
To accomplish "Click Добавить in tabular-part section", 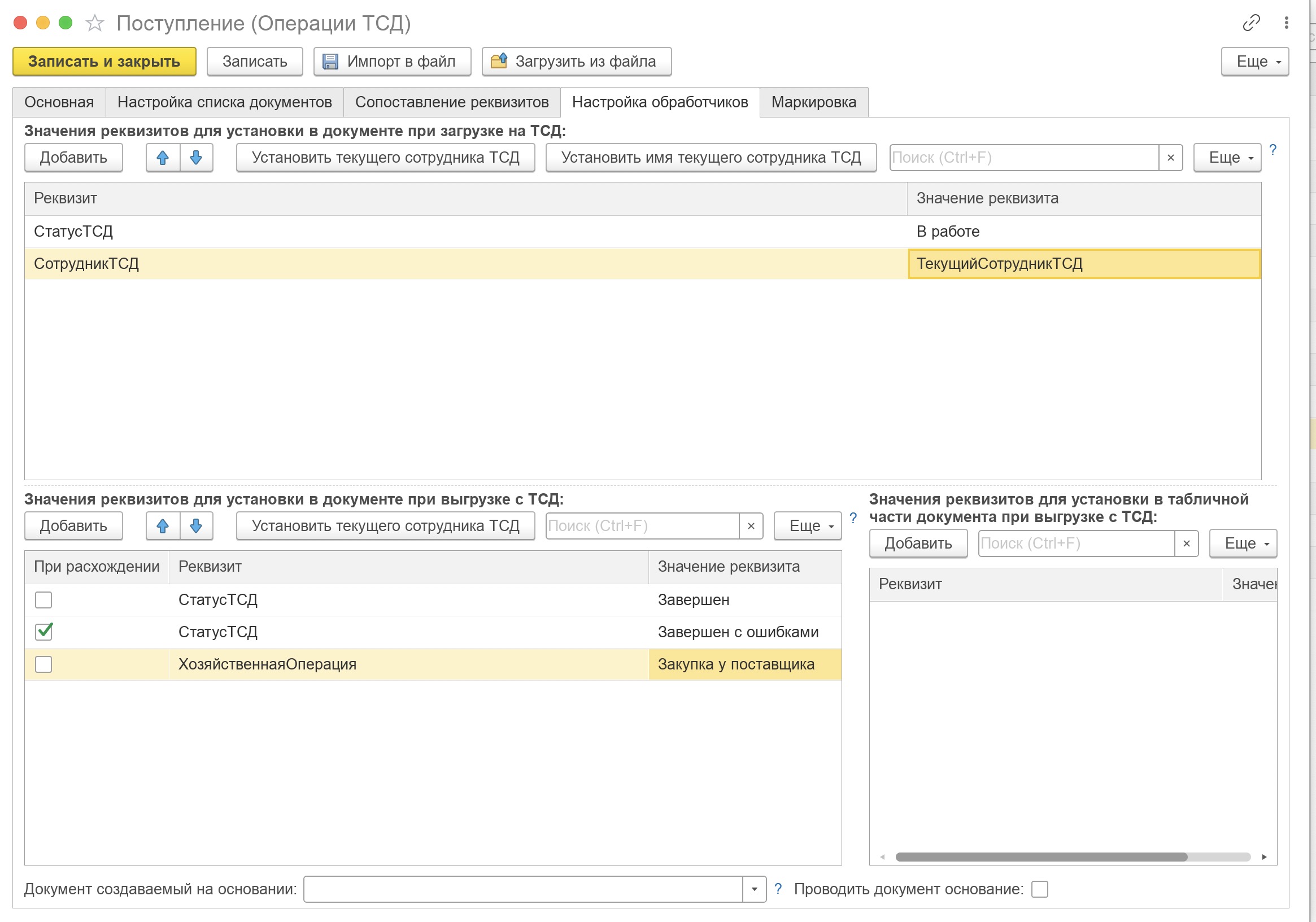I will [x=918, y=543].
